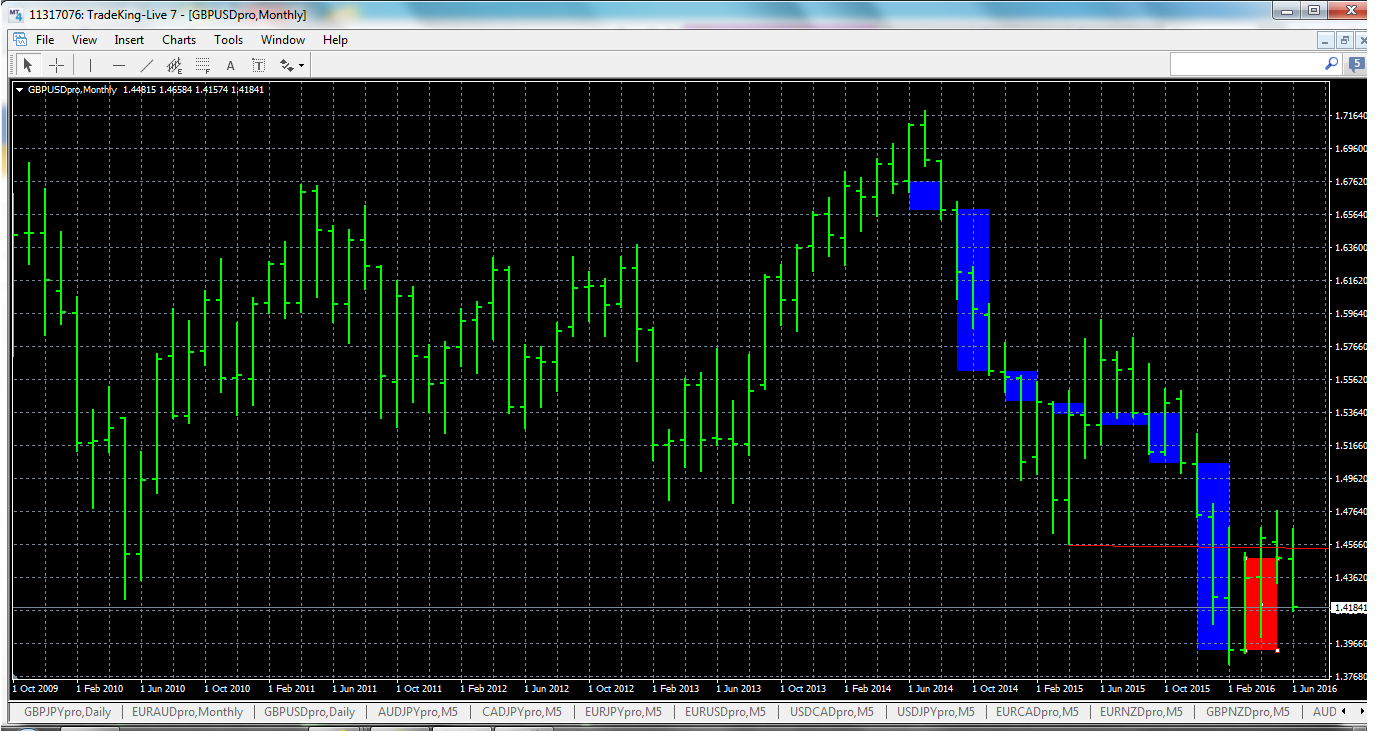Toggle the cursor selection tool
The height and width of the screenshot is (731, 1382).
pos(27,64)
